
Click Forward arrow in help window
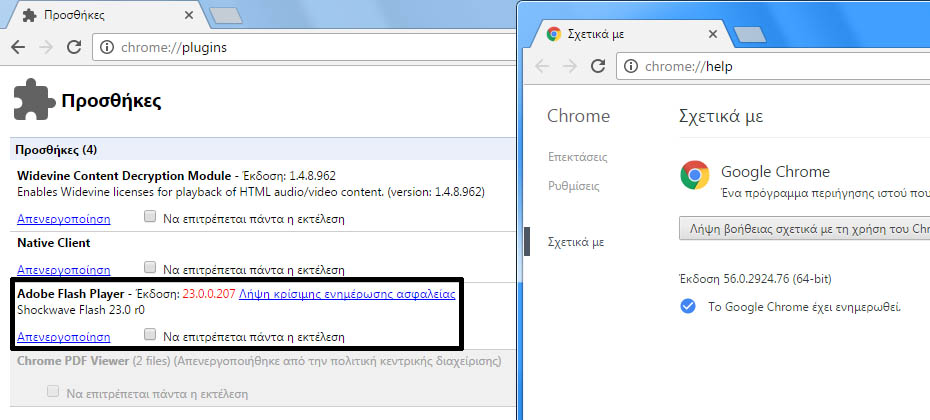coord(570,66)
